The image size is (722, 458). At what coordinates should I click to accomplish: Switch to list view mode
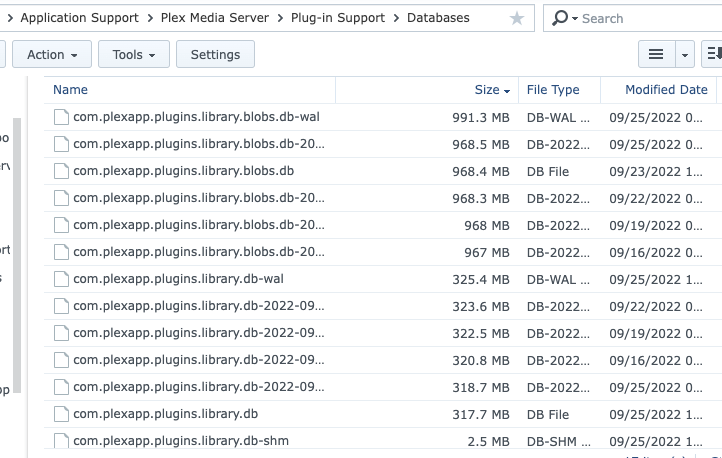pyautogui.click(x=656, y=55)
